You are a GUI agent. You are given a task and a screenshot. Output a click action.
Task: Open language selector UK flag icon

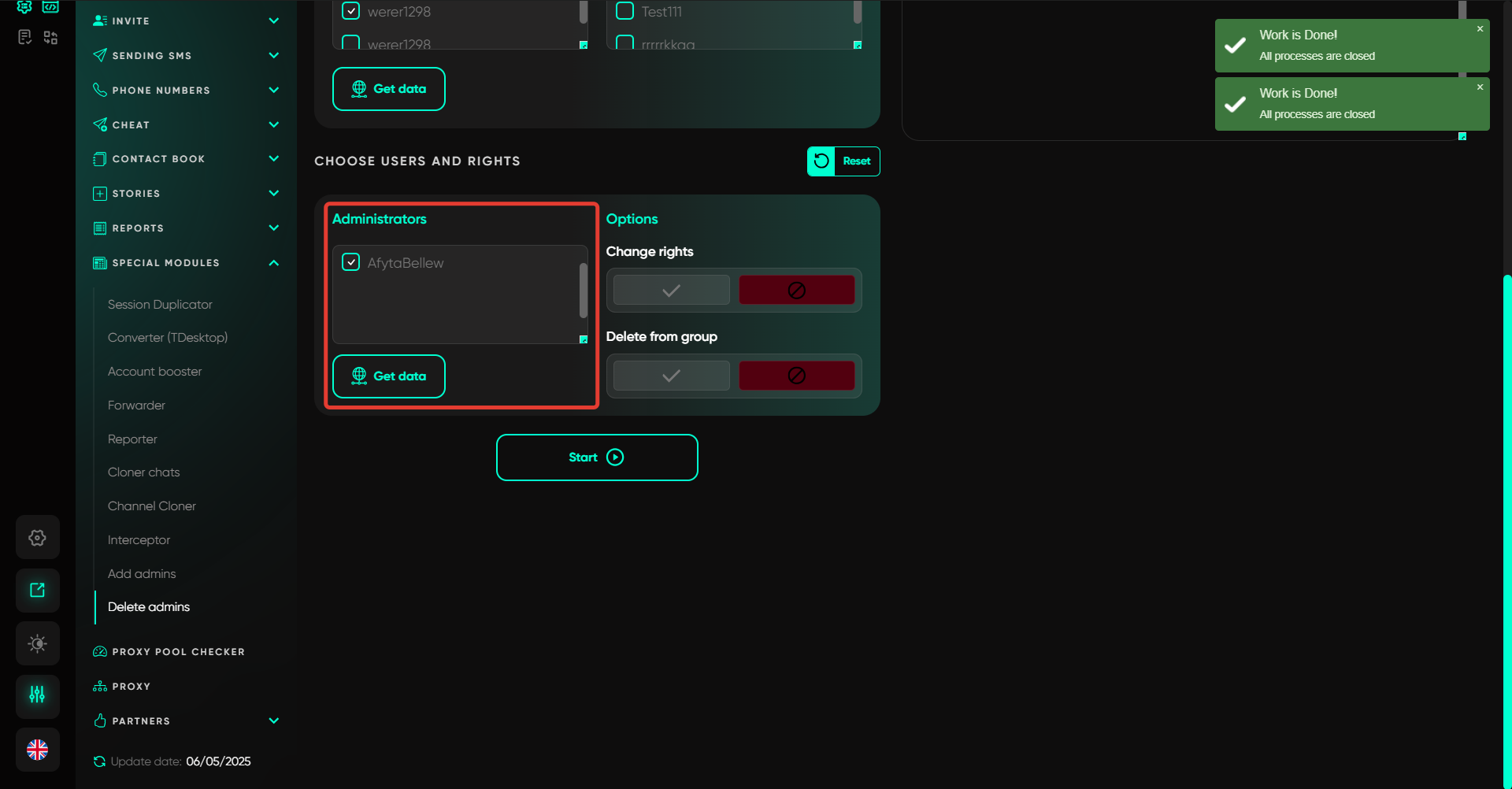pyautogui.click(x=37, y=750)
